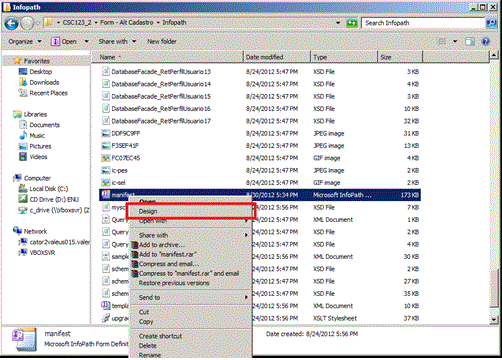Click the Search Infopath field
The width and height of the screenshot is (502, 360).
point(423,23)
